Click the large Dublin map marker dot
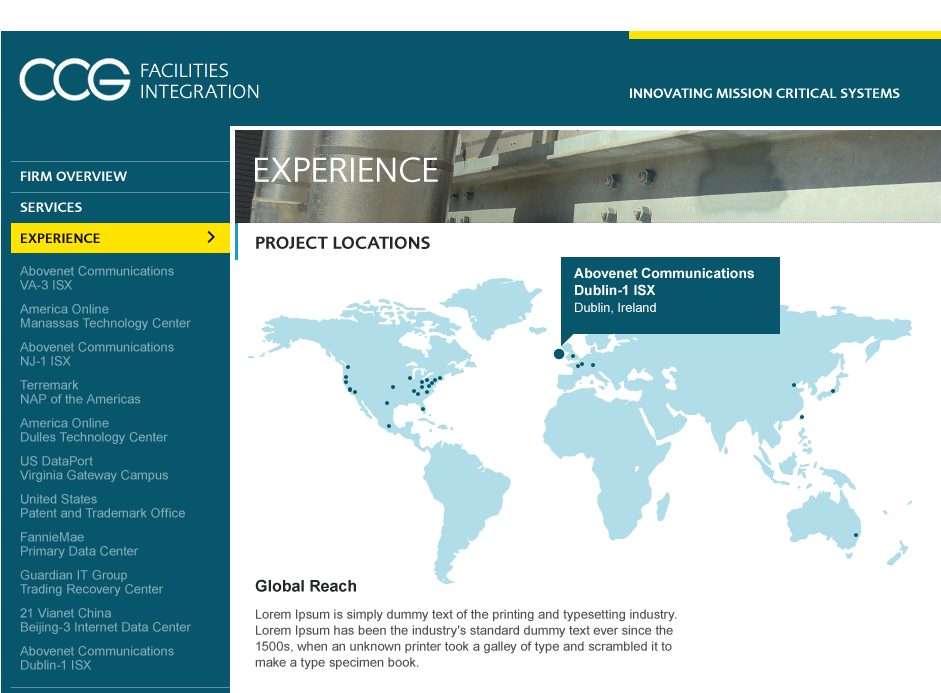The image size is (941, 693). pos(559,354)
